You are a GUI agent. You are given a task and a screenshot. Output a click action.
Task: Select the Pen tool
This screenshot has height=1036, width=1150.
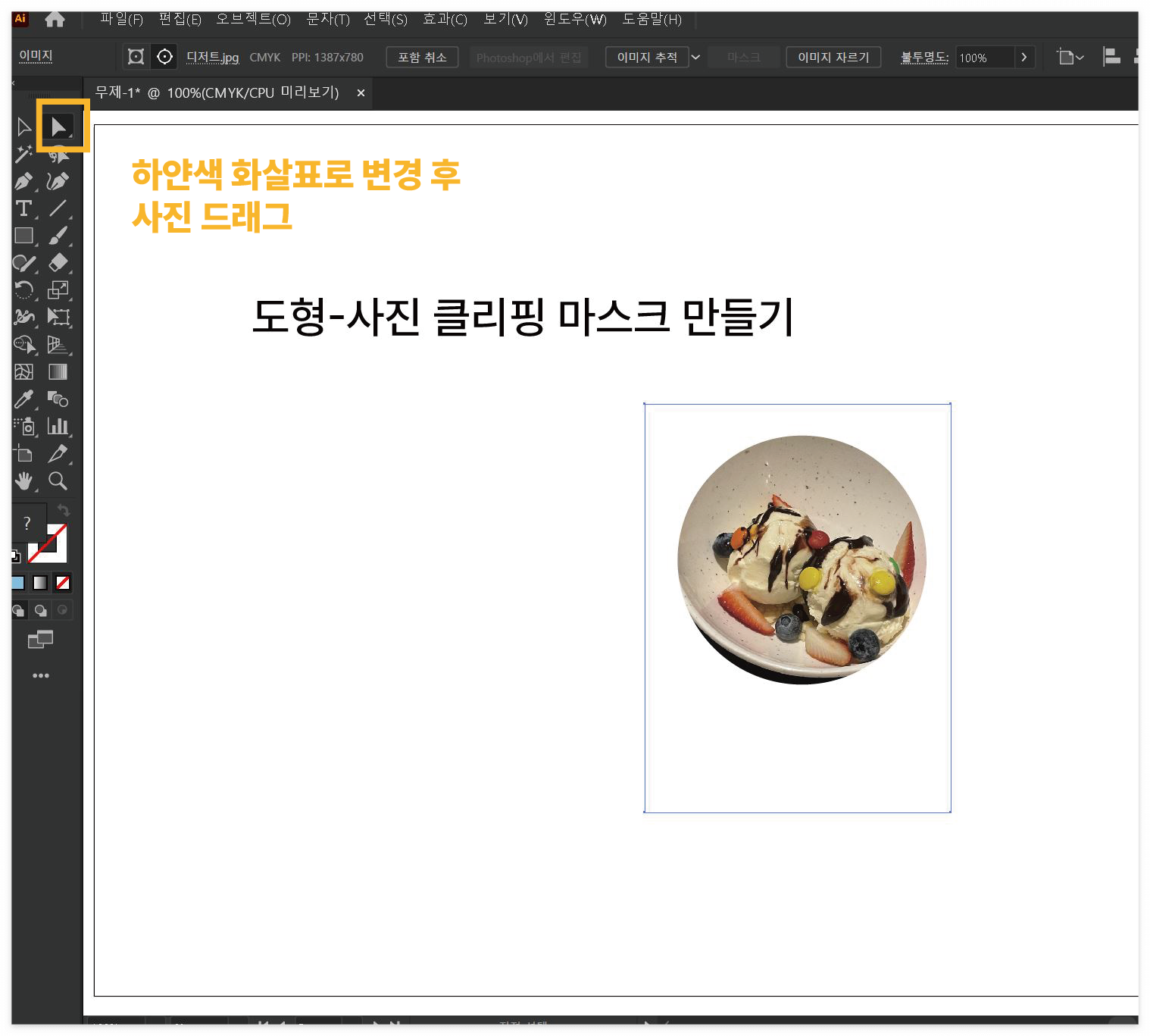tap(24, 181)
